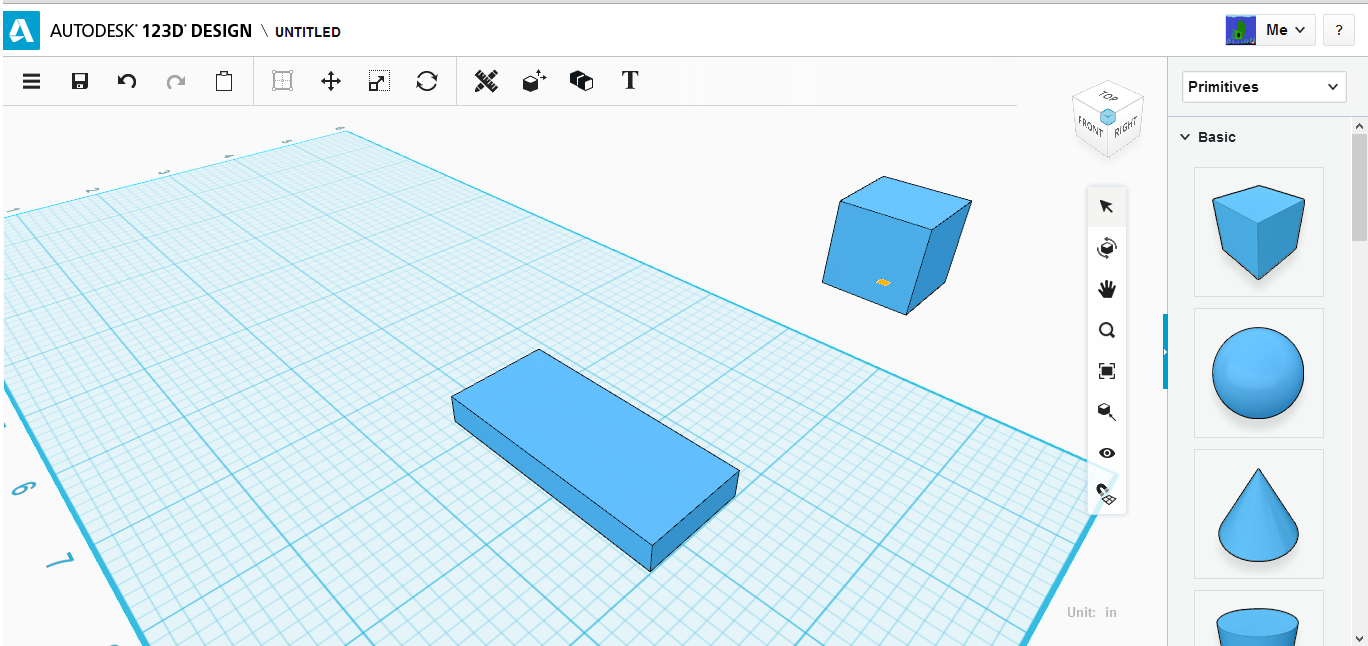The height and width of the screenshot is (646, 1368).
Task: Toggle the magnet grid snapping icon
Action: click(x=1106, y=493)
